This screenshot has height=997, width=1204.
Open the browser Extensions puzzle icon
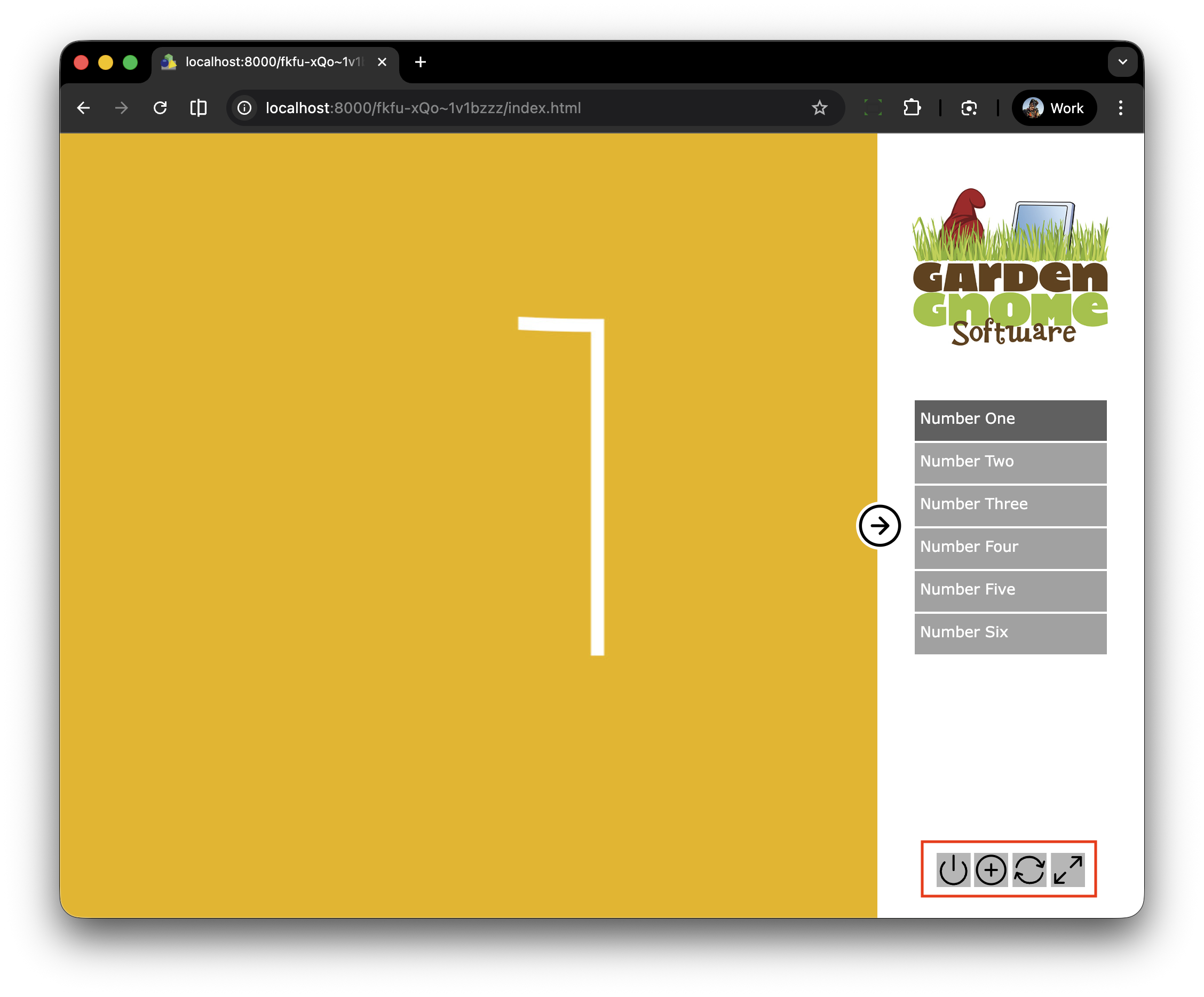[912, 108]
